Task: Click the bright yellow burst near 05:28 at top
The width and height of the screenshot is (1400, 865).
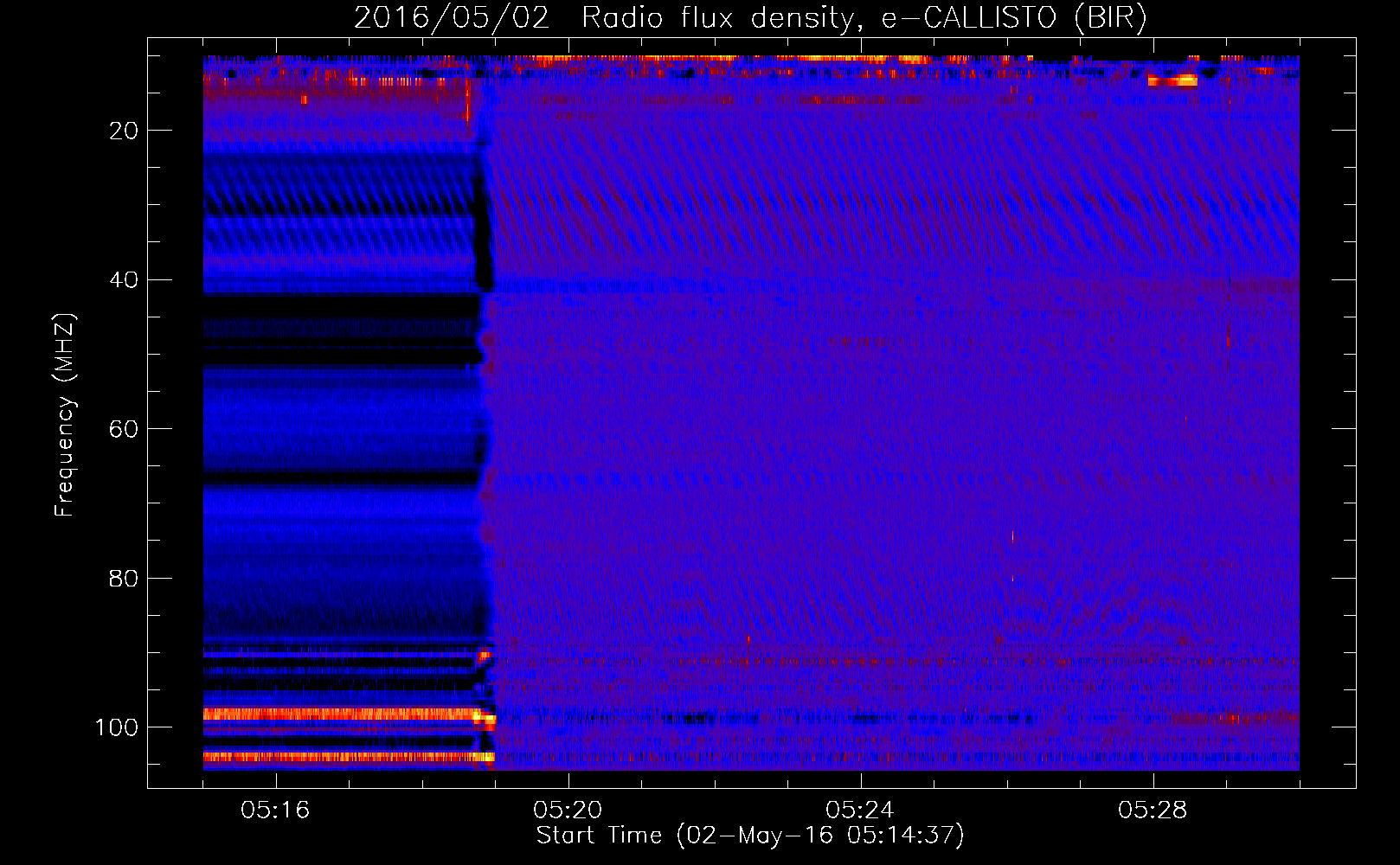Action: click(x=1172, y=80)
